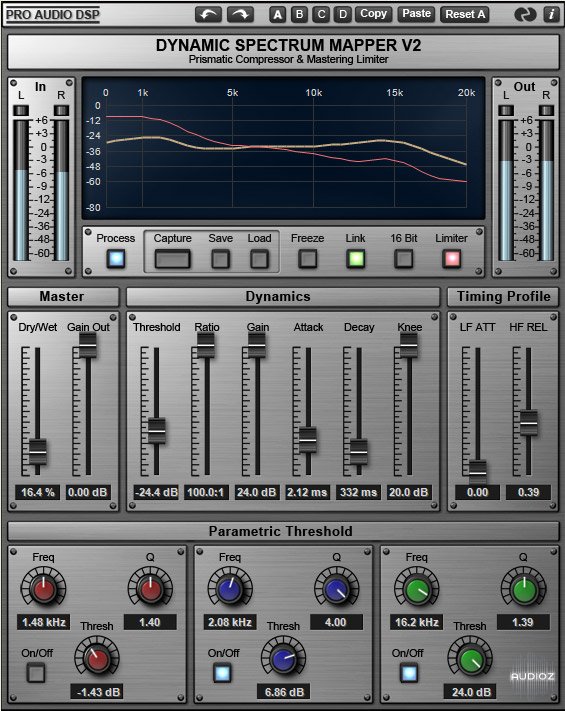Click the redo arrow button
The width and height of the screenshot is (565, 711).
click(x=240, y=15)
